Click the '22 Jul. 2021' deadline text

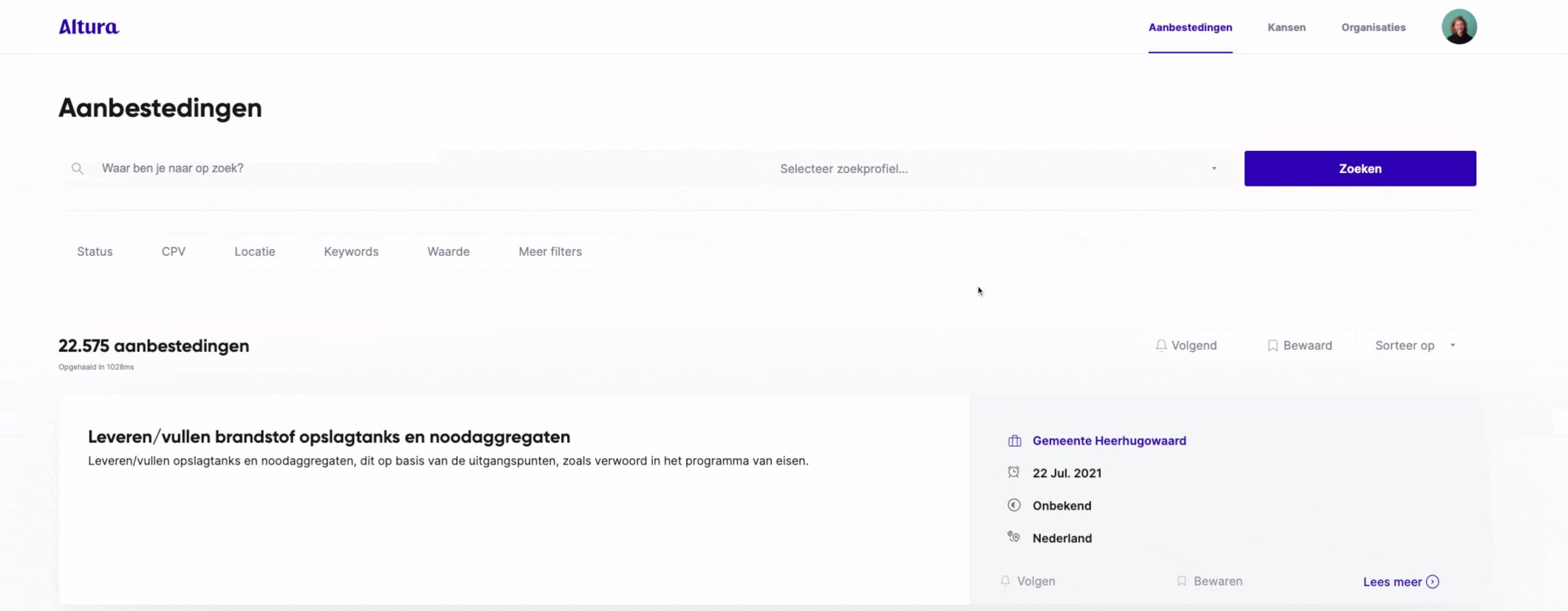click(x=1067, y=473)
